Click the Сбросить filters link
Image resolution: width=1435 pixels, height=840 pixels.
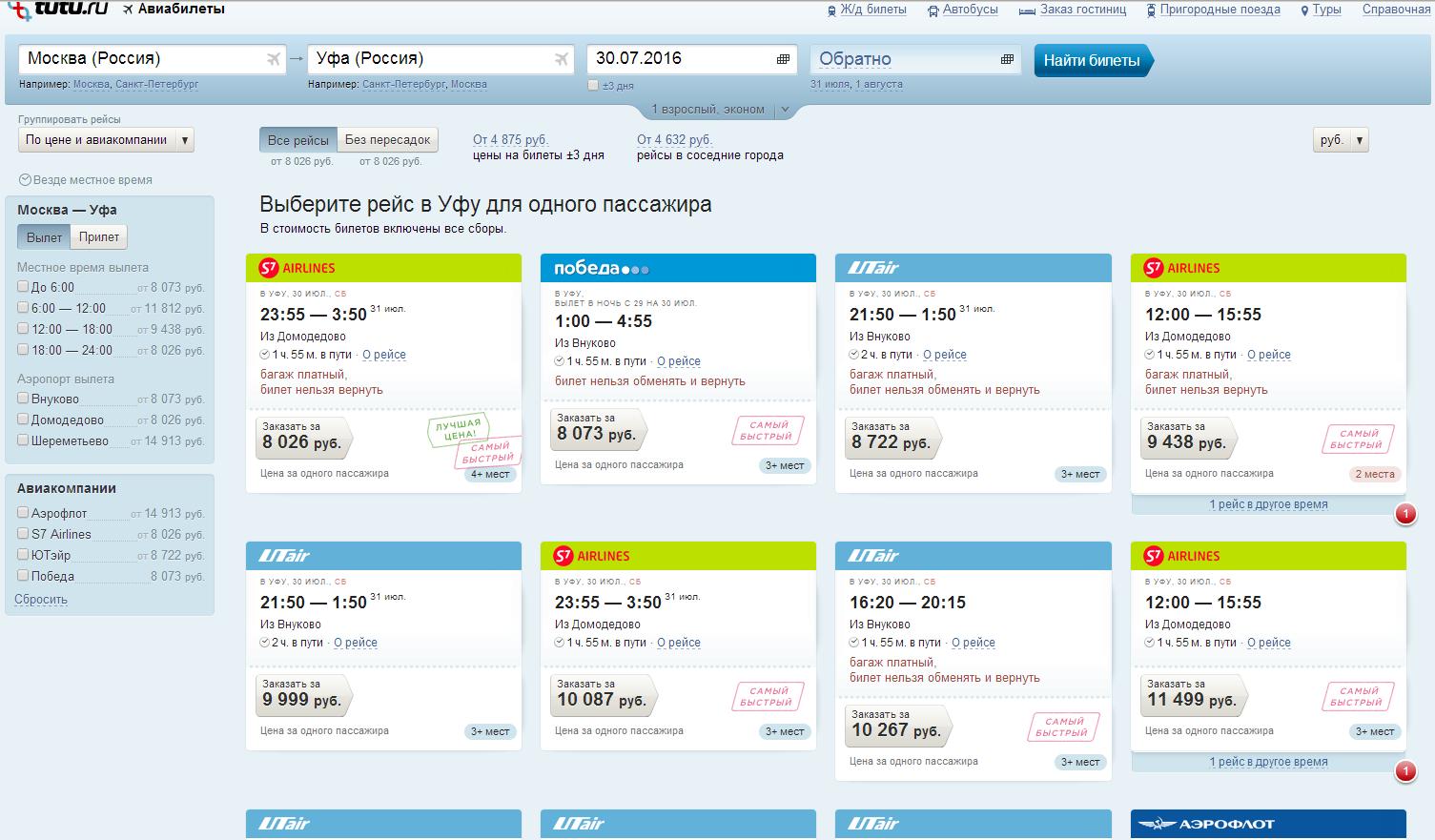[x=41, y=600]
